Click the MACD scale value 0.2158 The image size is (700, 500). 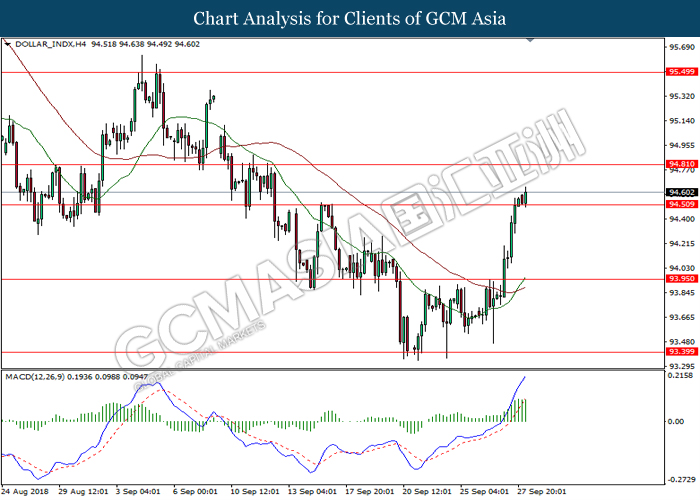pyautogui.click(x=681, y=375)
